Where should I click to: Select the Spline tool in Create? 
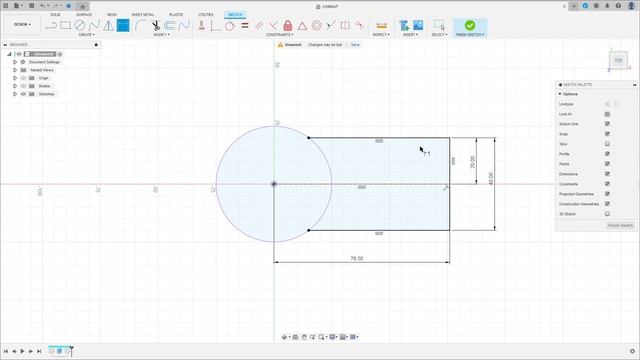[94, 25]
